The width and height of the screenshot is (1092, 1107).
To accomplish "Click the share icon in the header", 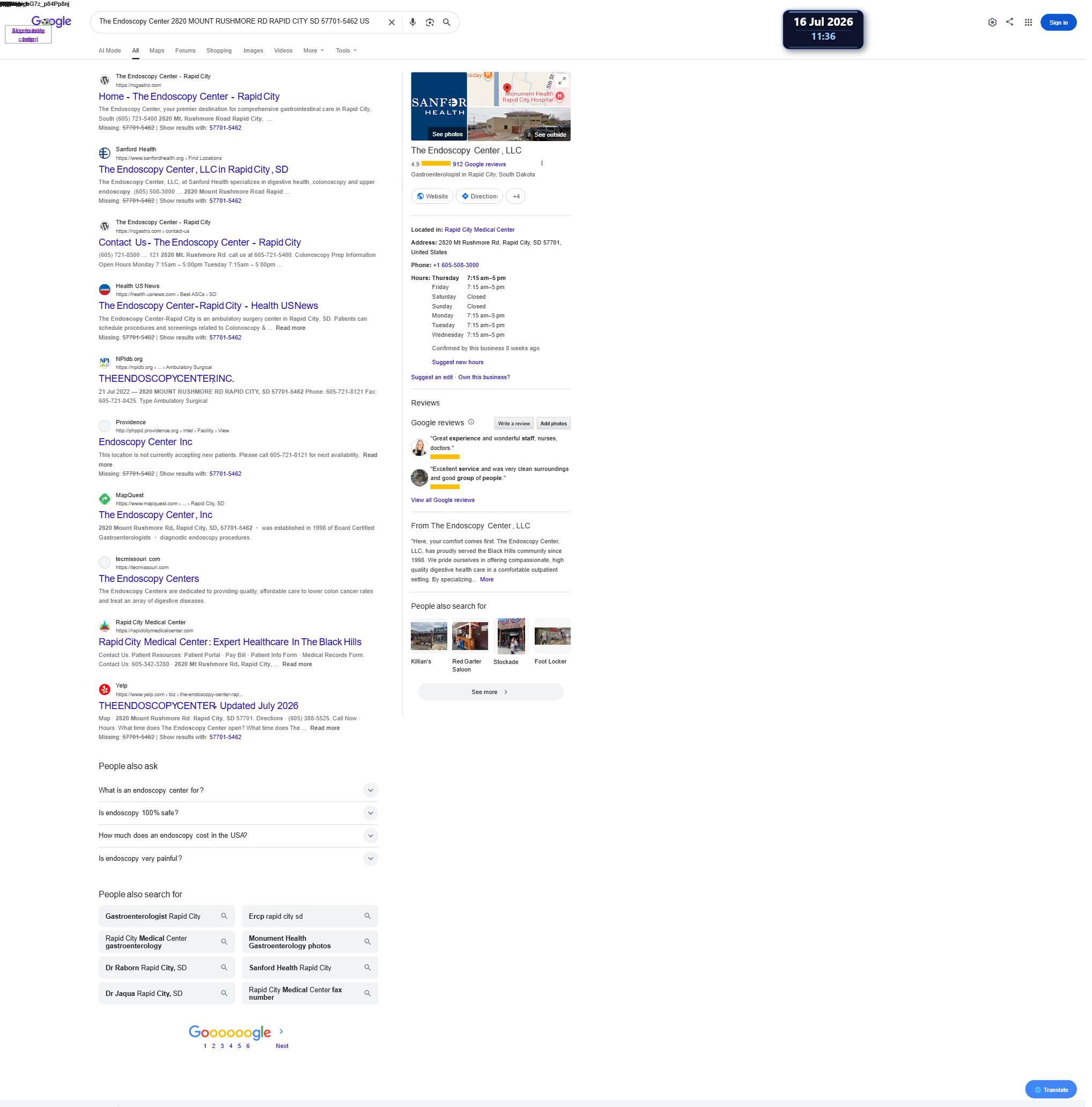I will (1009, 22).
